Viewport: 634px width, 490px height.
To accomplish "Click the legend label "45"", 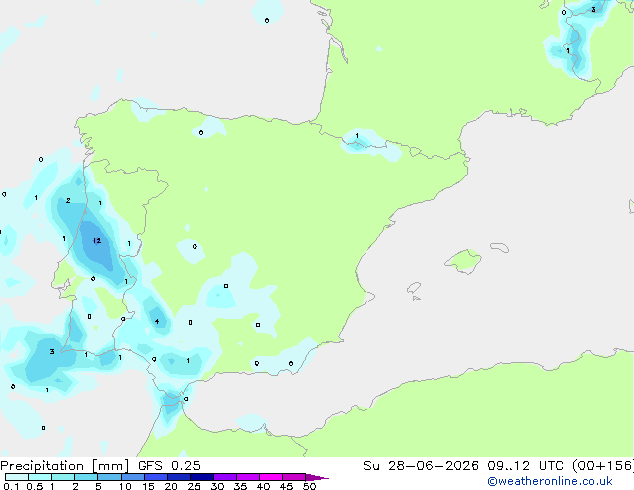I will 286,486.
